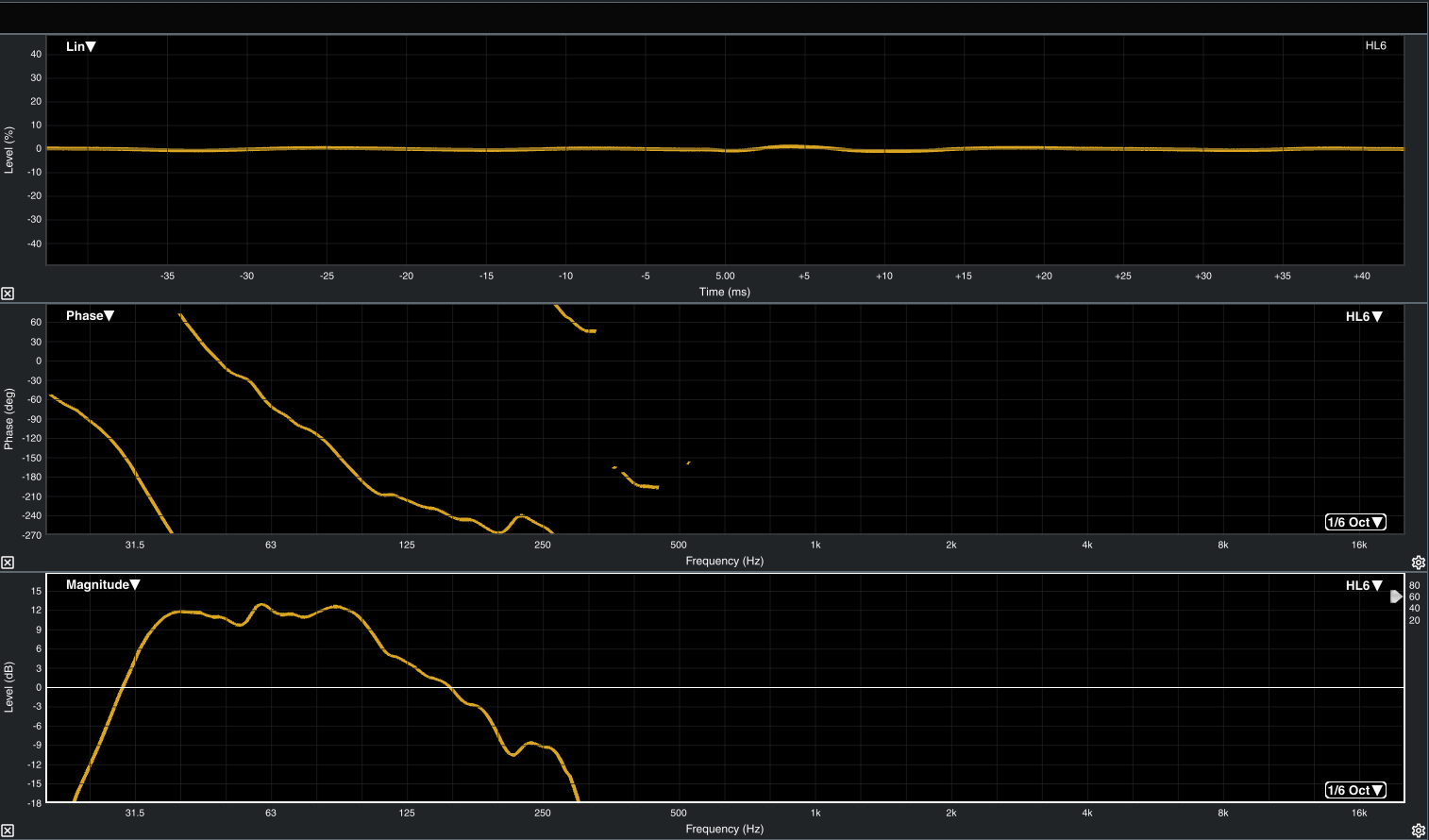This screenshot has height=840, width=1429.
Task: Open 1/6 Oct smoothing menu in Phase plot
Action: coord(1355,522)
